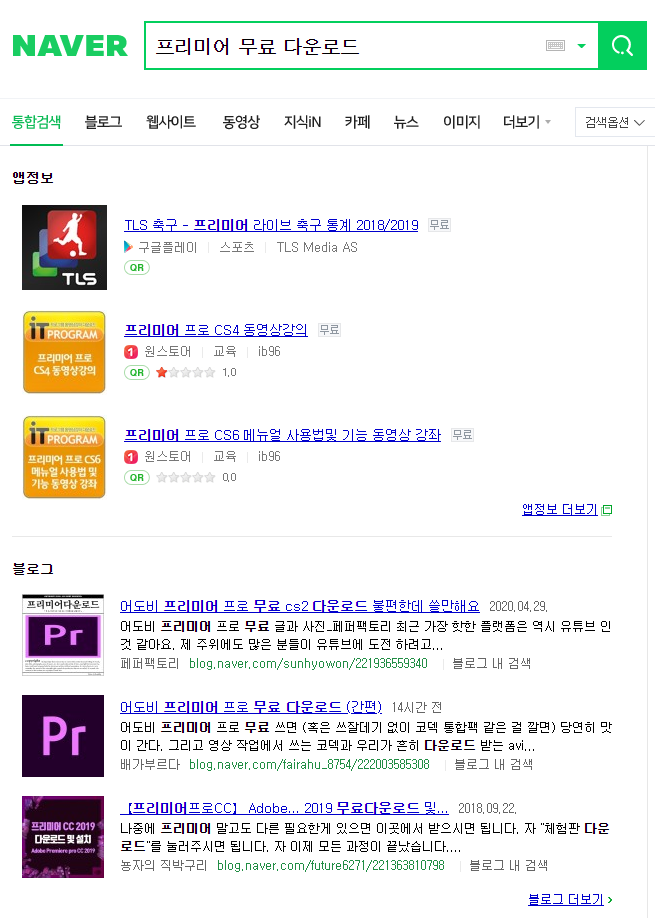
Task: Expand the 더보기 tab menu
Action: point(526,122)
